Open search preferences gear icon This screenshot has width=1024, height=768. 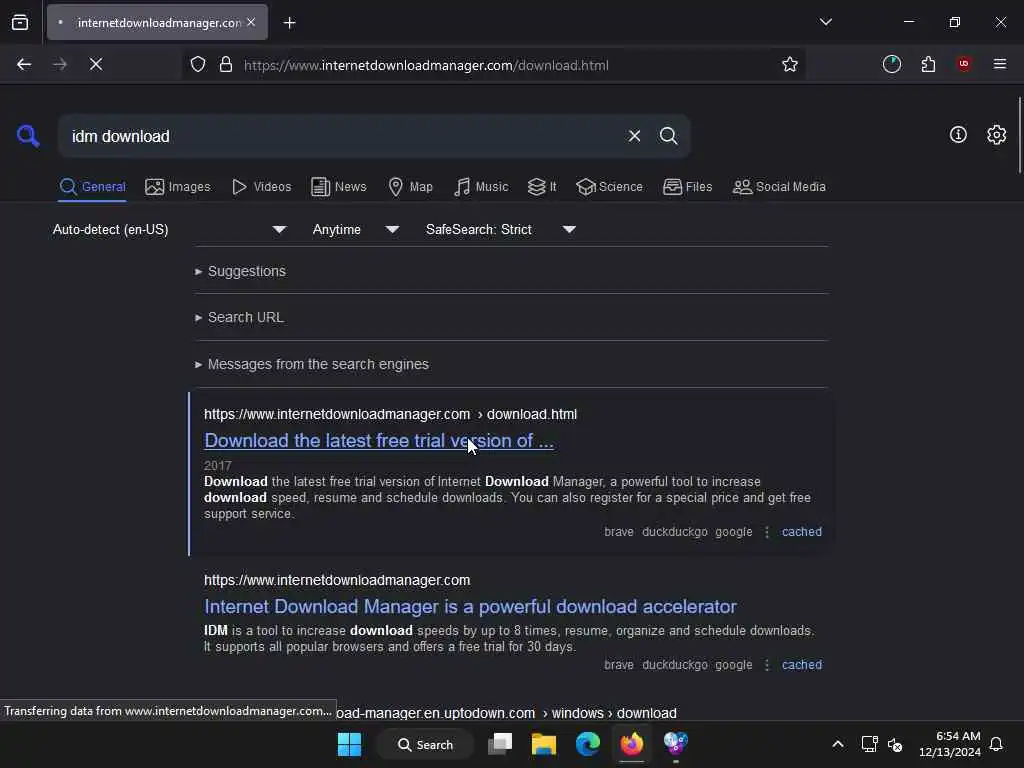click(996, 135)
